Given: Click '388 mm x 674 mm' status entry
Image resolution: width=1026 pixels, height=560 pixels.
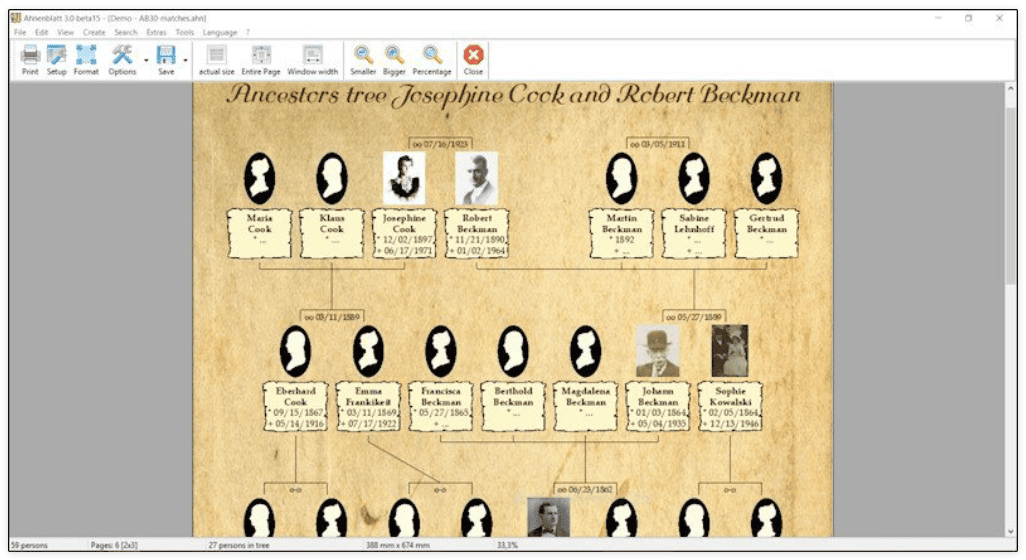Looking at the screenshot, I should (x=398, y=545).
